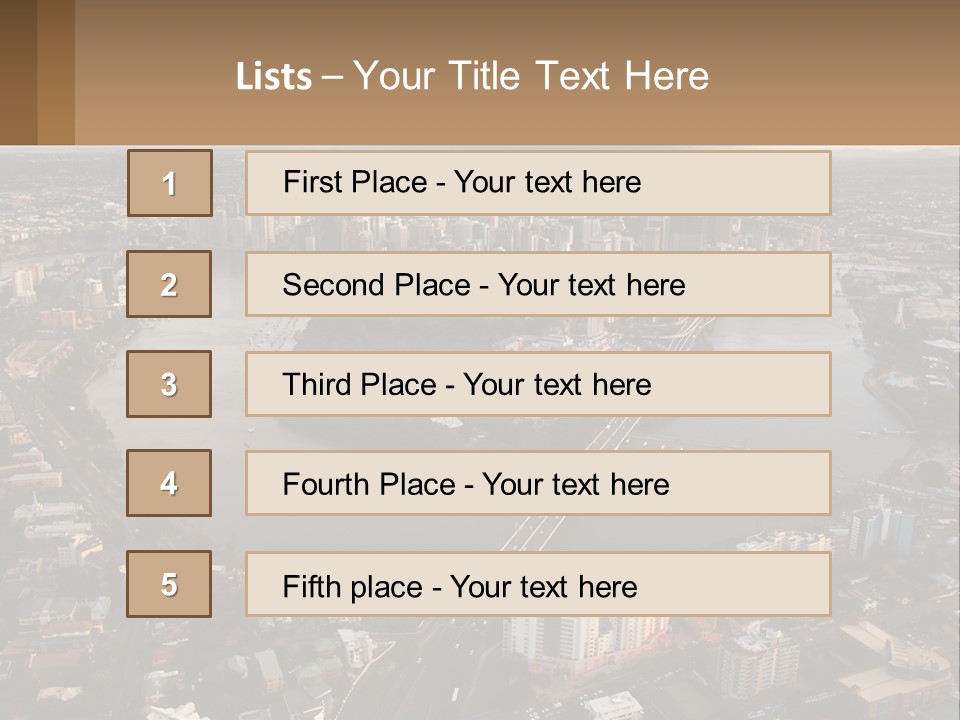Click the number 3 box
The height and width of the screenshot is (720, 960).
(x=169, y=384)
